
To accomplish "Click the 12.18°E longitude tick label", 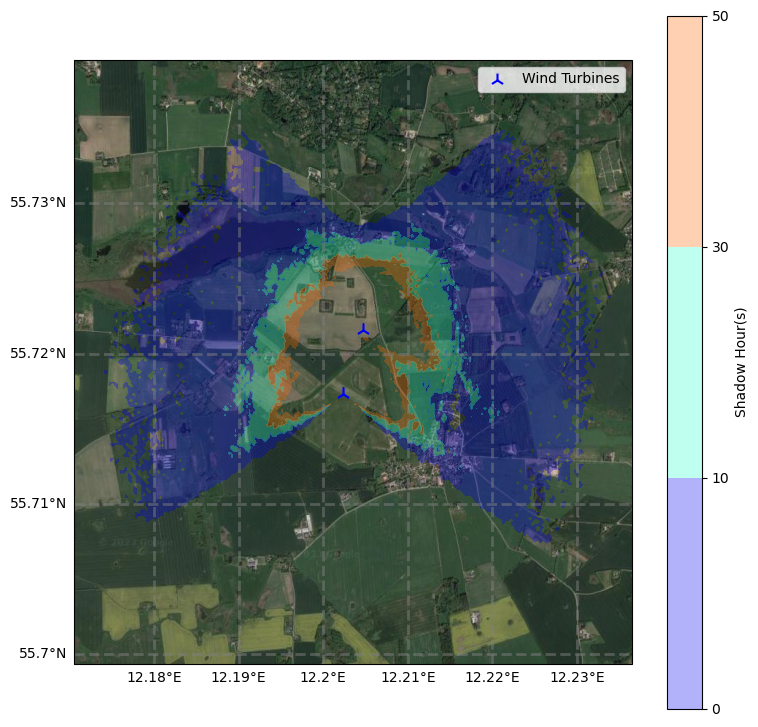I will point(155,679).
